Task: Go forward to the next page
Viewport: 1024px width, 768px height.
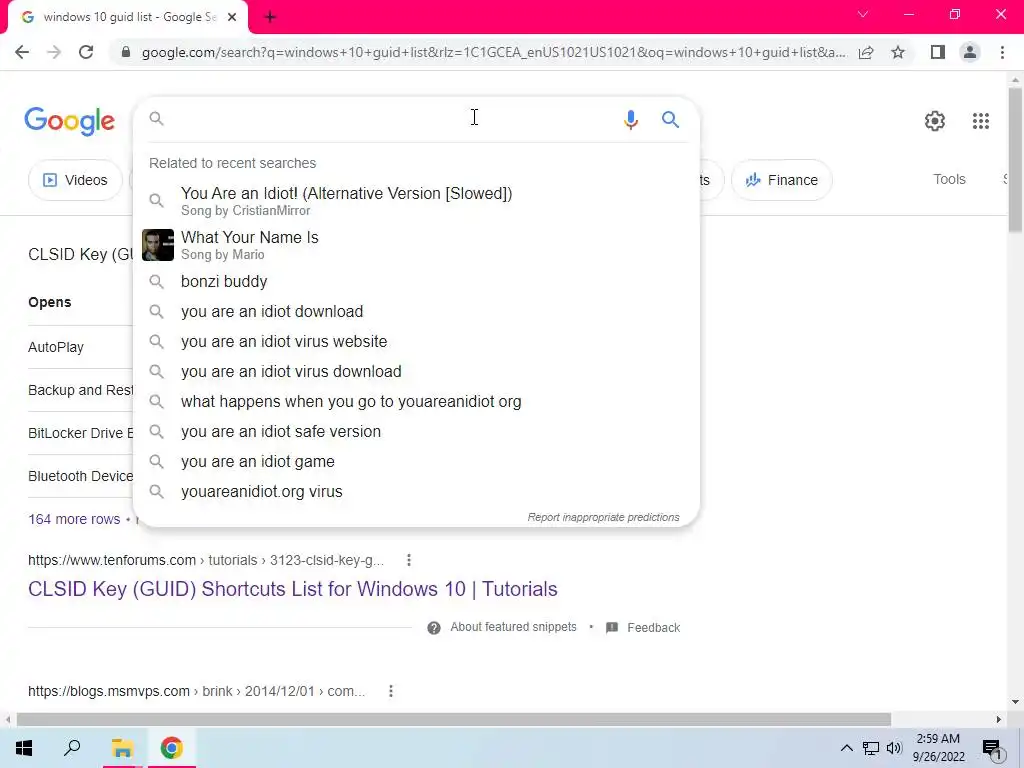Action: click(x=54, y=52)
